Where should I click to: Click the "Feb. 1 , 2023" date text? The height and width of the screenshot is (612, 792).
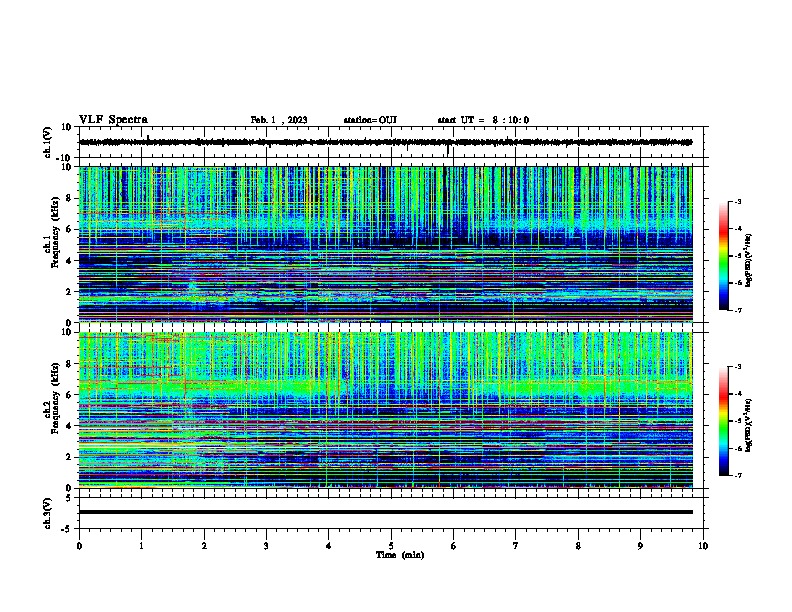(279, 120)
